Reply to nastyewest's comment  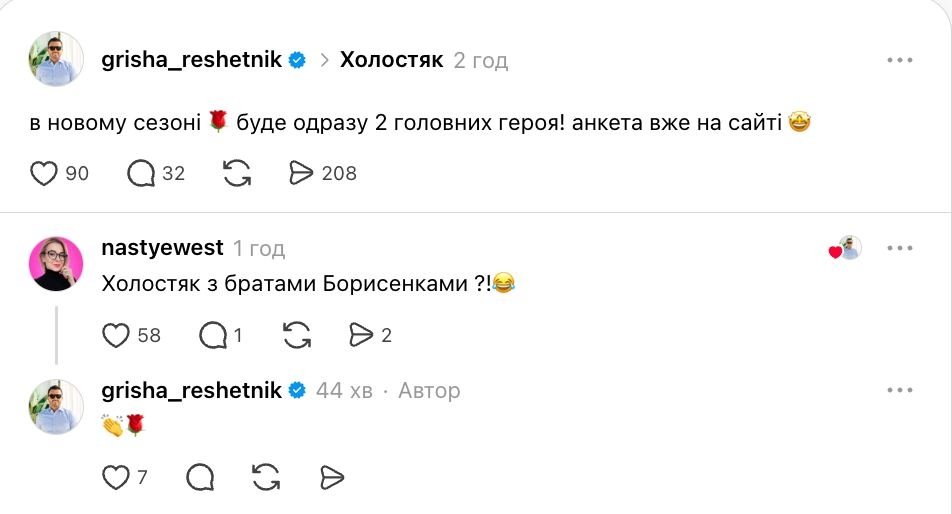pos(213,336)
